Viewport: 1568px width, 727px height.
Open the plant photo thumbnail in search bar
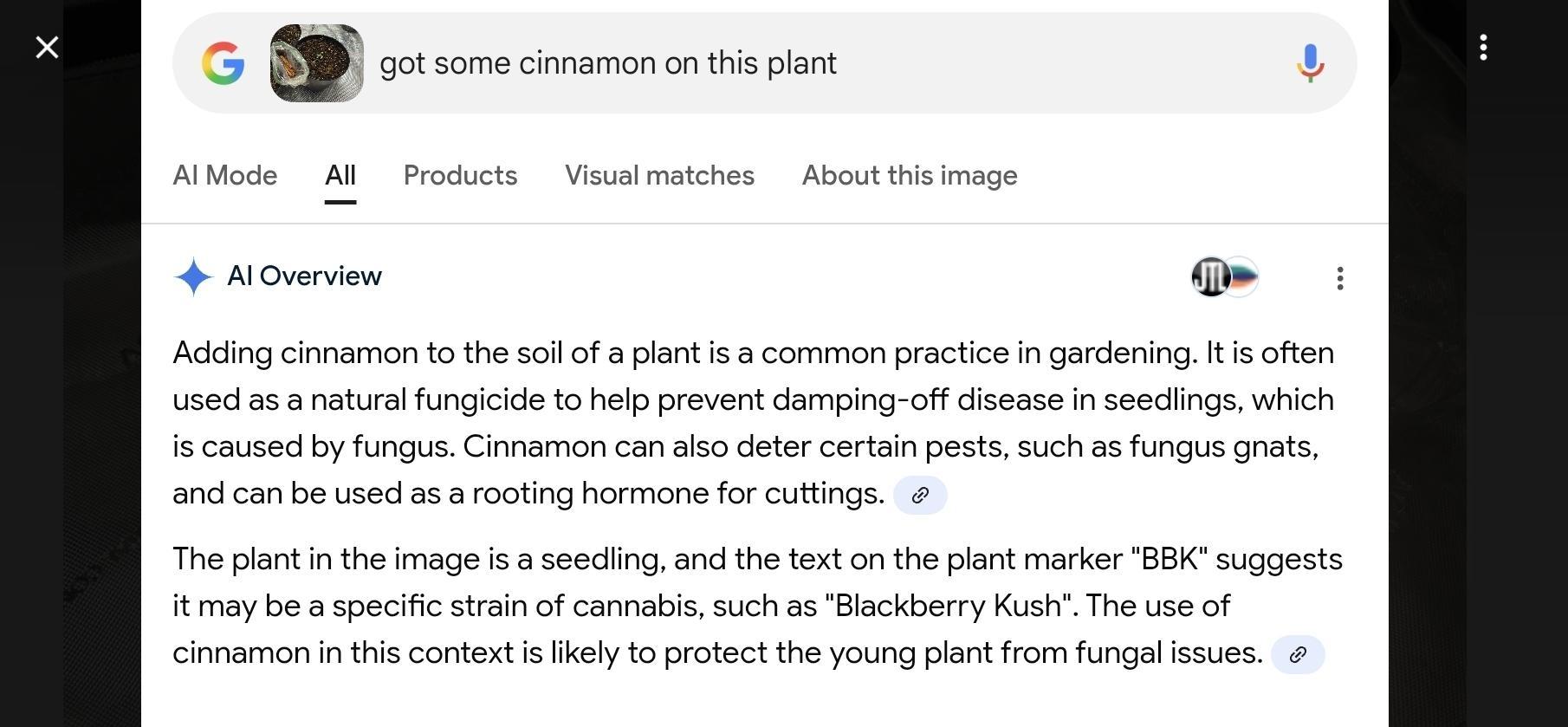coord(317,63)
